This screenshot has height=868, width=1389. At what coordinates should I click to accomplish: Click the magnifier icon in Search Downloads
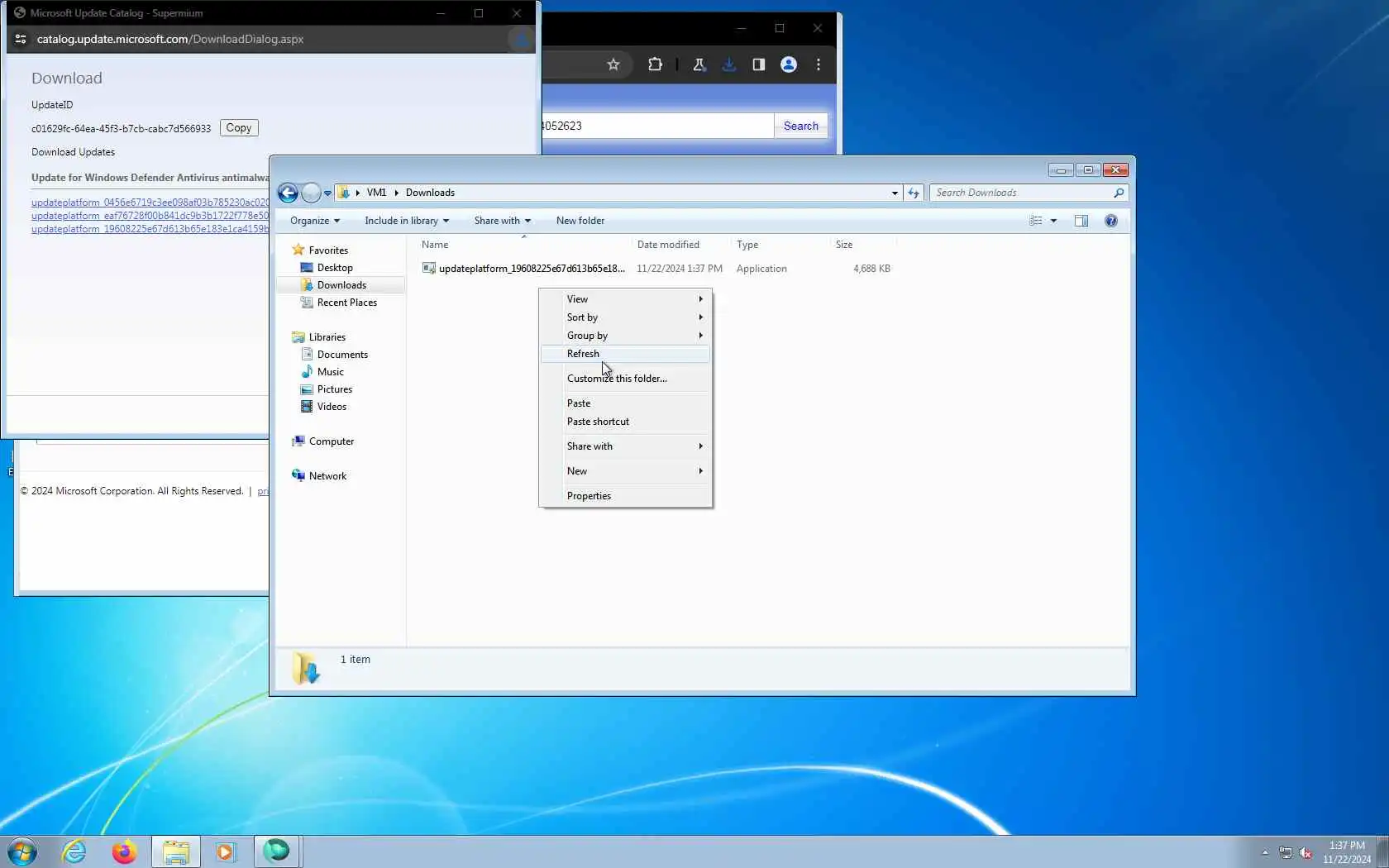(1119, 193)
